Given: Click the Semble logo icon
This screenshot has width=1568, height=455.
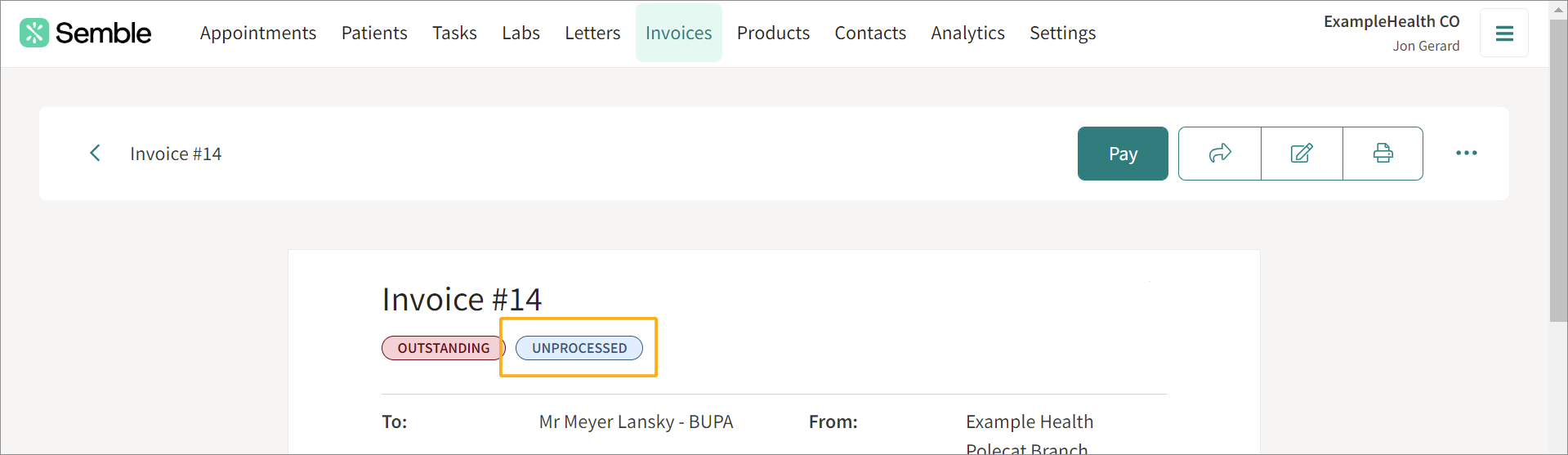Looking at the screenshot, I should pyautogui.click(x=34, y=33).
